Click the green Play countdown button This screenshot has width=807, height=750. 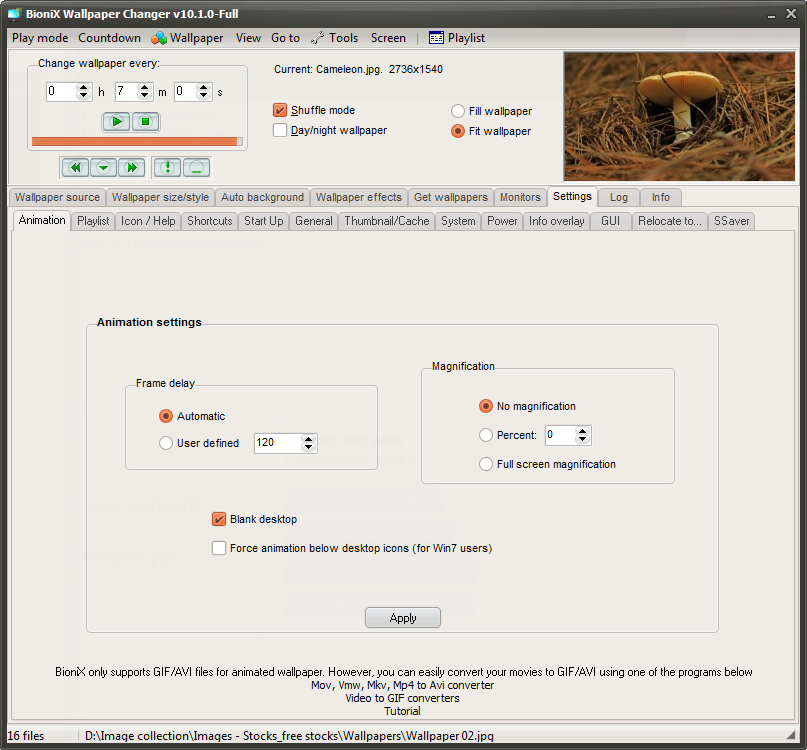pyautogui.click(x=116, y=121)
